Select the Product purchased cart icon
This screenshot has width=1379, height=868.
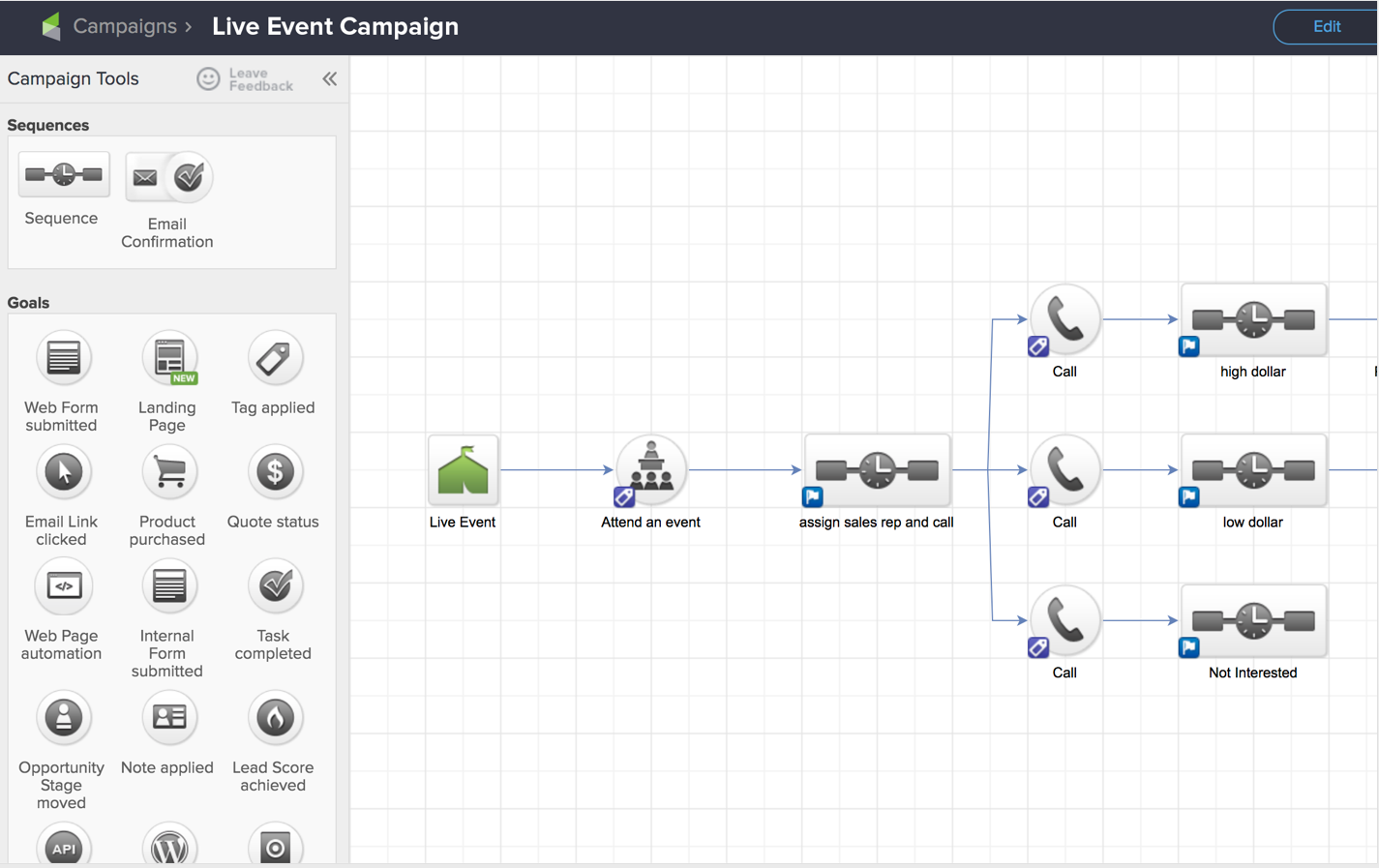point(169,472)
